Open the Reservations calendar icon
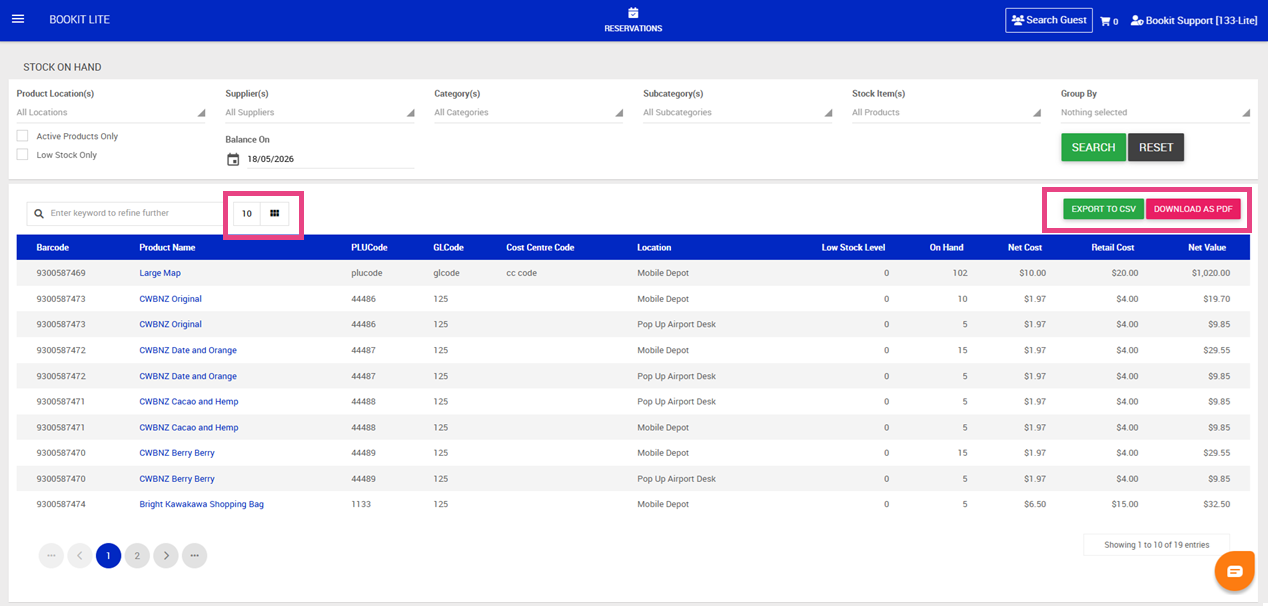The image size is (1268, 606). point(633,13)
